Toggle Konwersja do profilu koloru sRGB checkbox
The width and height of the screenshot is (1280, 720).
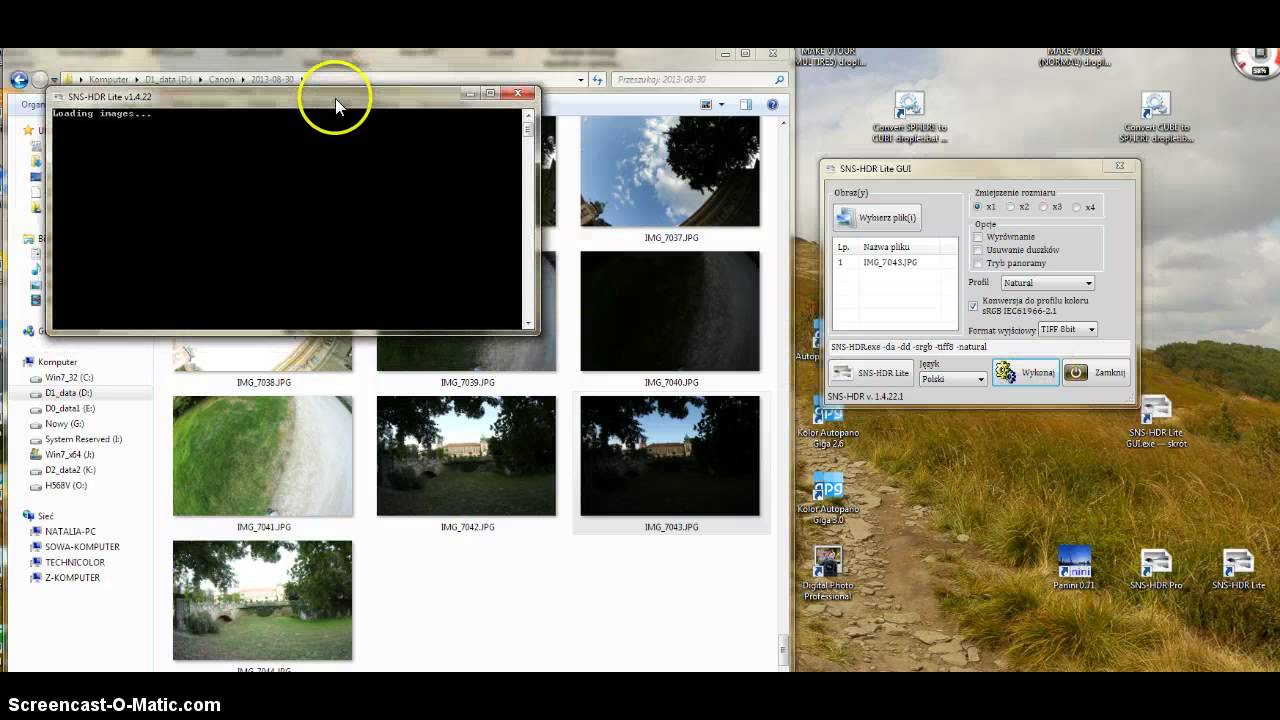pos(973,306)
